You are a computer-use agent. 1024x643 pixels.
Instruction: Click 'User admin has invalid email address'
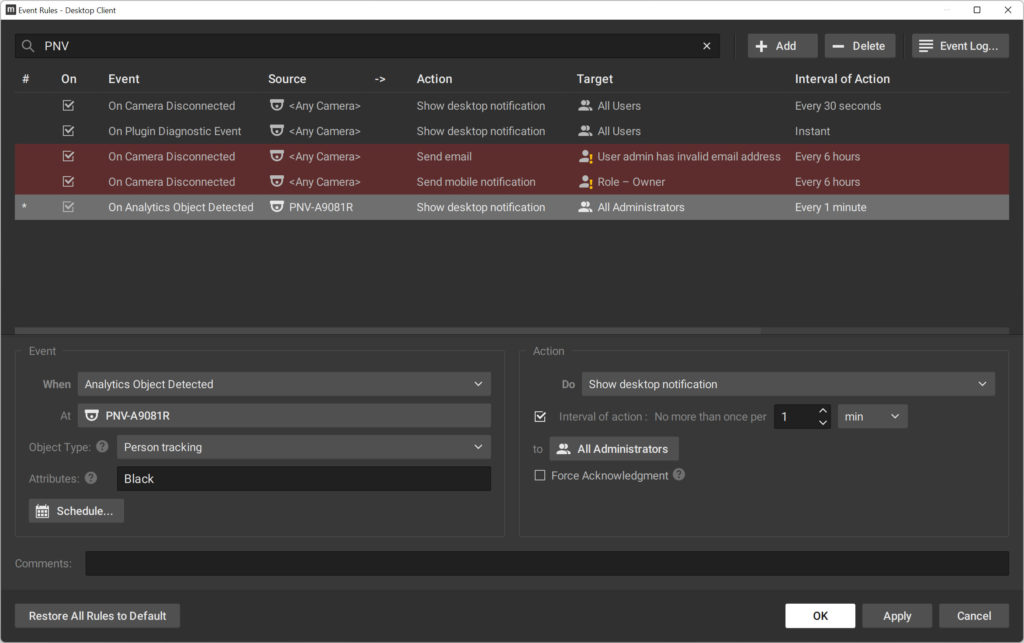click(688, 157)
